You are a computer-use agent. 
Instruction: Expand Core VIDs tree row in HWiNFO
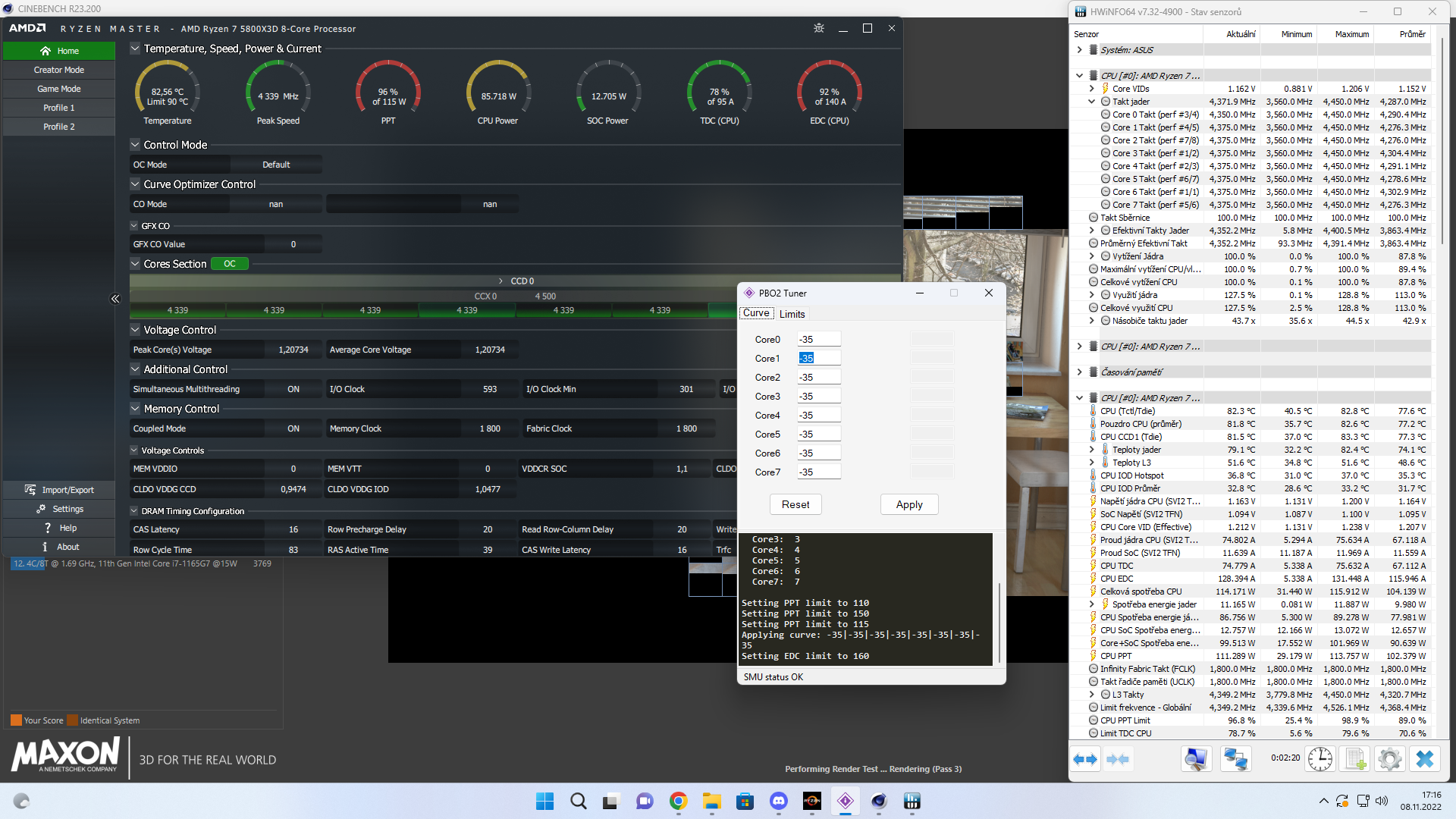pos(1091,89)
